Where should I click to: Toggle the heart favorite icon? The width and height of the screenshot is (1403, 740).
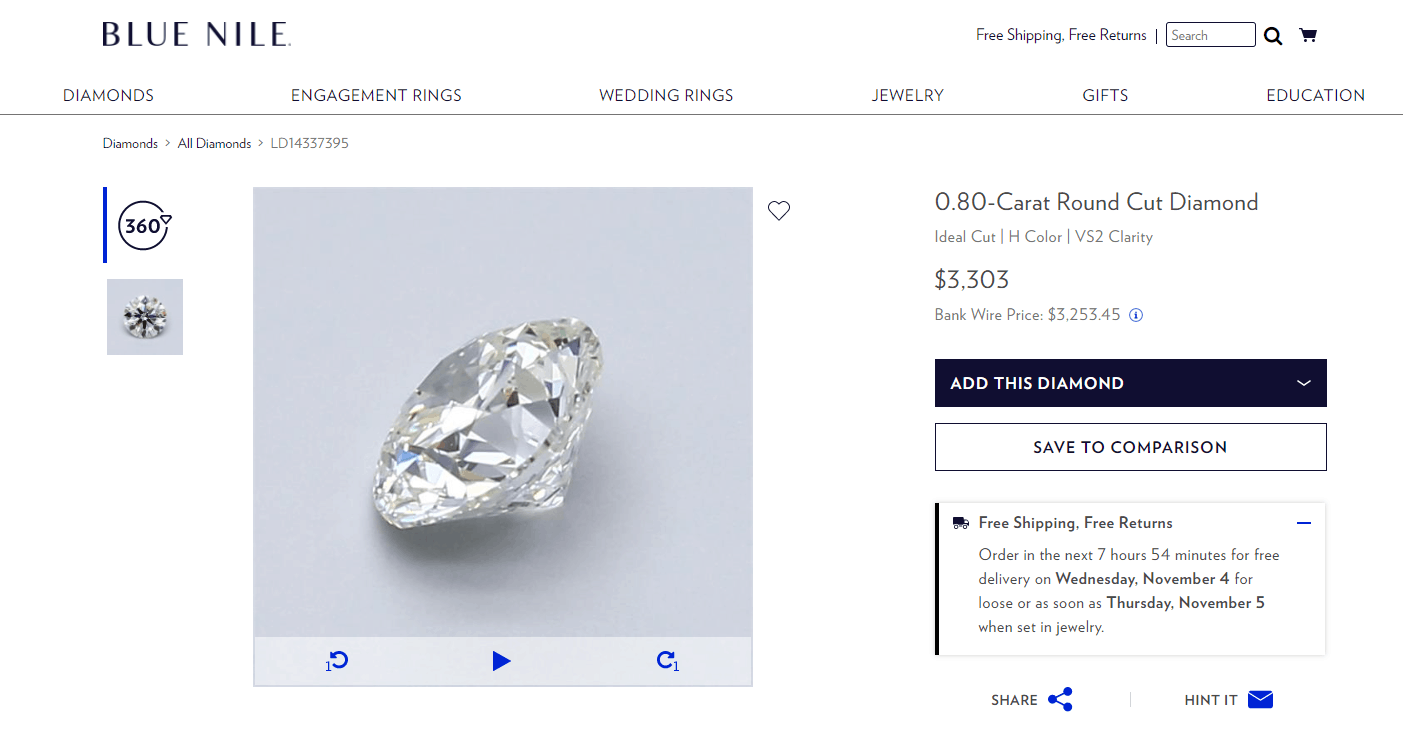click(779, 210)
